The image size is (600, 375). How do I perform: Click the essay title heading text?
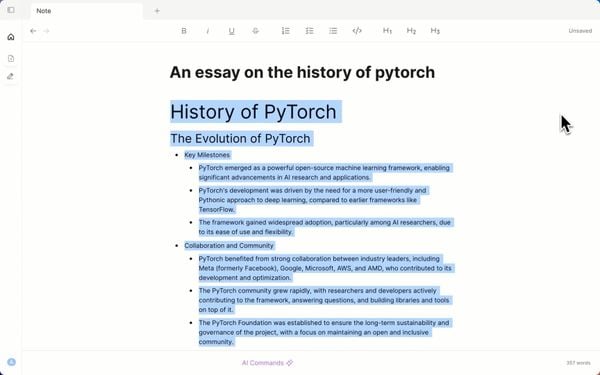click(x=302, y=72)
